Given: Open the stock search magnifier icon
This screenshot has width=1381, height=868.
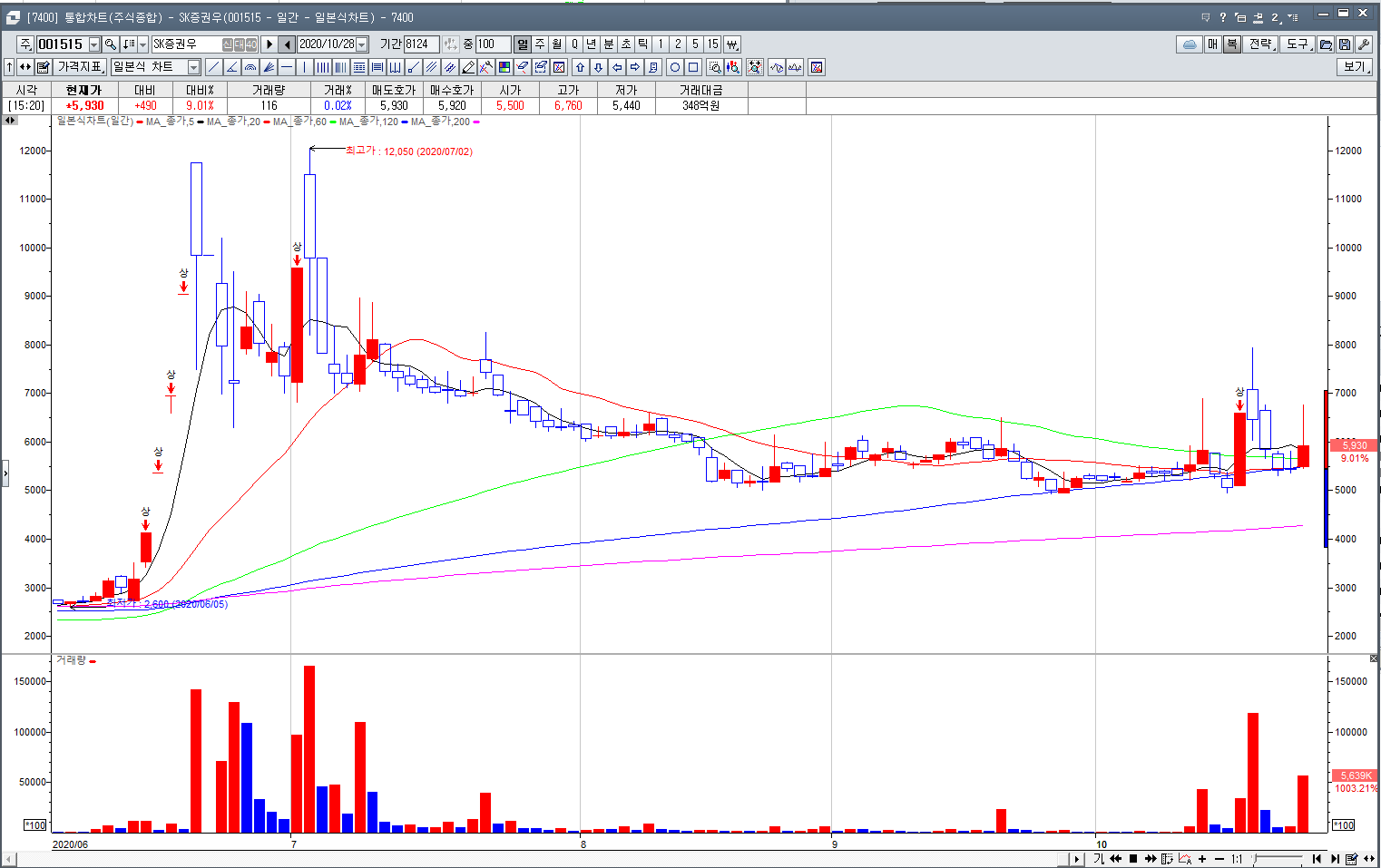Looking at the screenshot, I should [110, 44].
